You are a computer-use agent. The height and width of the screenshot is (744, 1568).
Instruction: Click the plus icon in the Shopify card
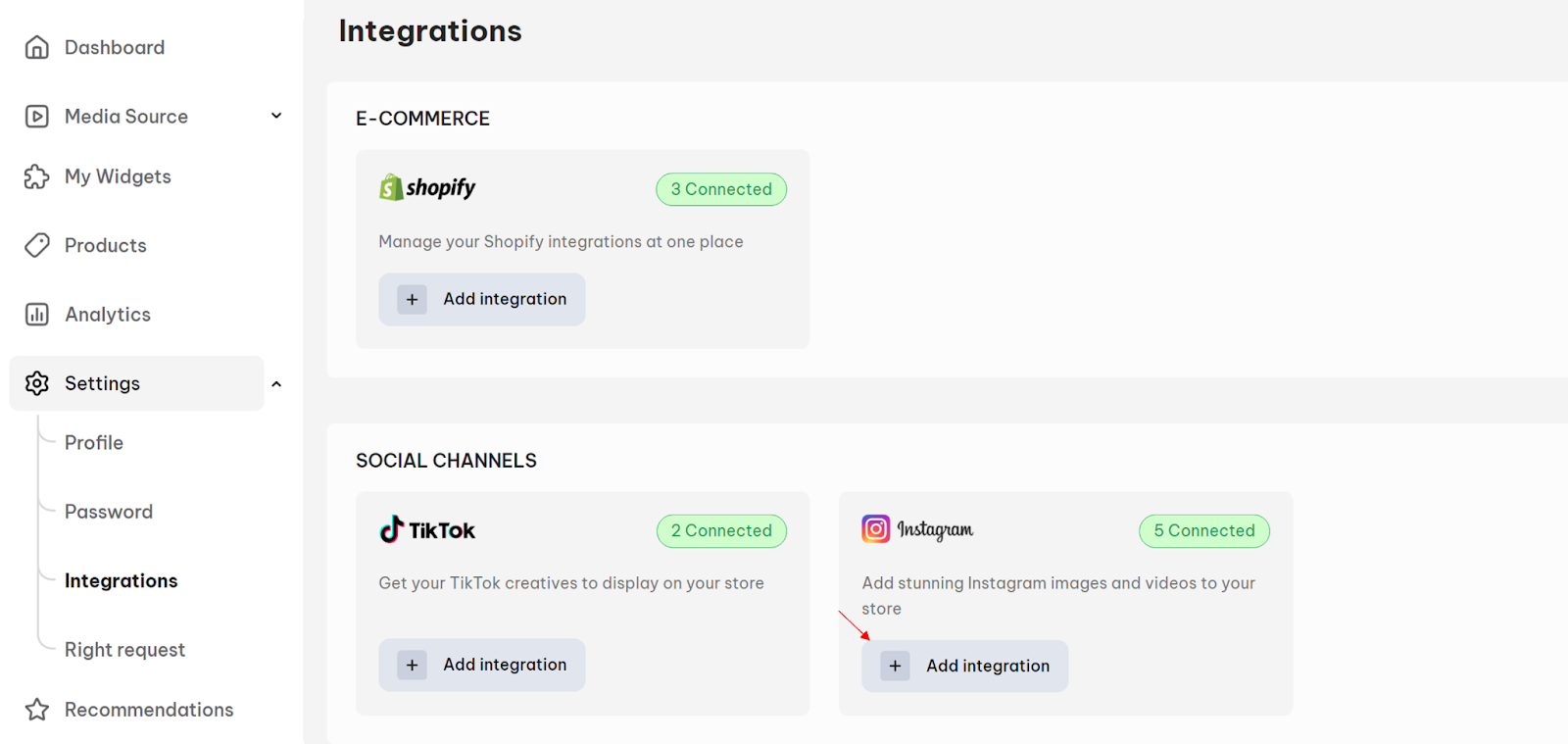pos(412,299)
